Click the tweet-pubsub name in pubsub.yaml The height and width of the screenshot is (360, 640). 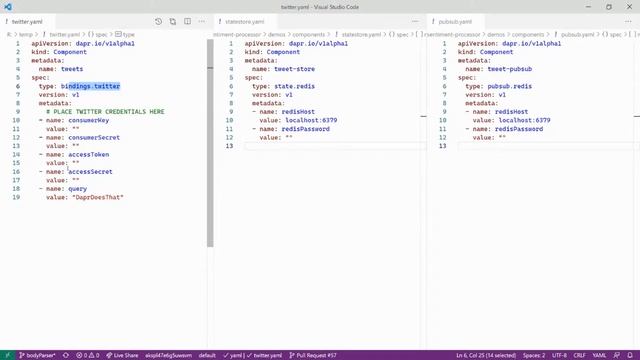pyautogui.click(x=510, y=69)
